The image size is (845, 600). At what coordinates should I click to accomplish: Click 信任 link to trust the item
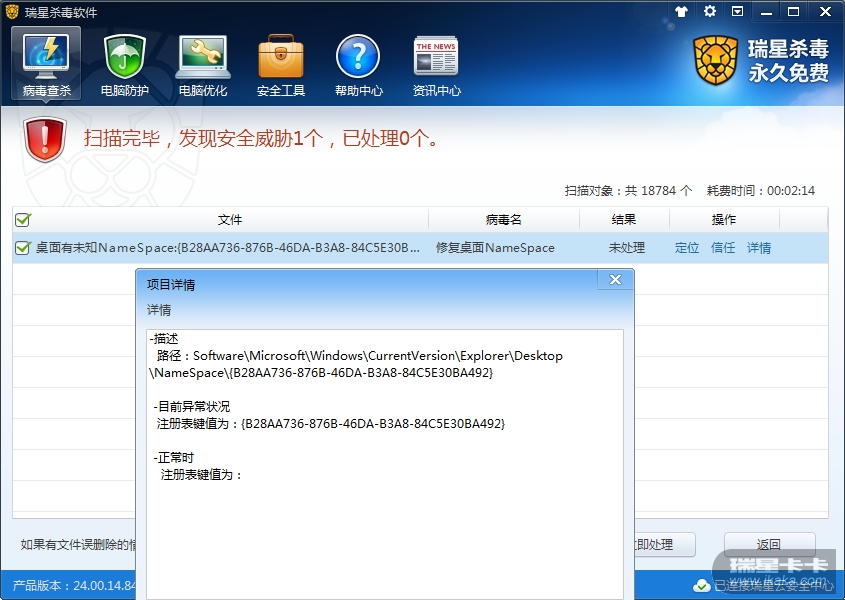723,248
